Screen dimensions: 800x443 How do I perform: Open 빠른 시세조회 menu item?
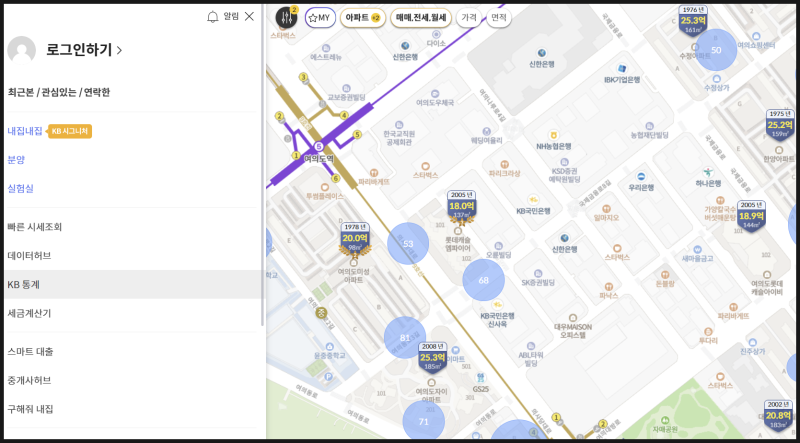click(x=35, y=227)
